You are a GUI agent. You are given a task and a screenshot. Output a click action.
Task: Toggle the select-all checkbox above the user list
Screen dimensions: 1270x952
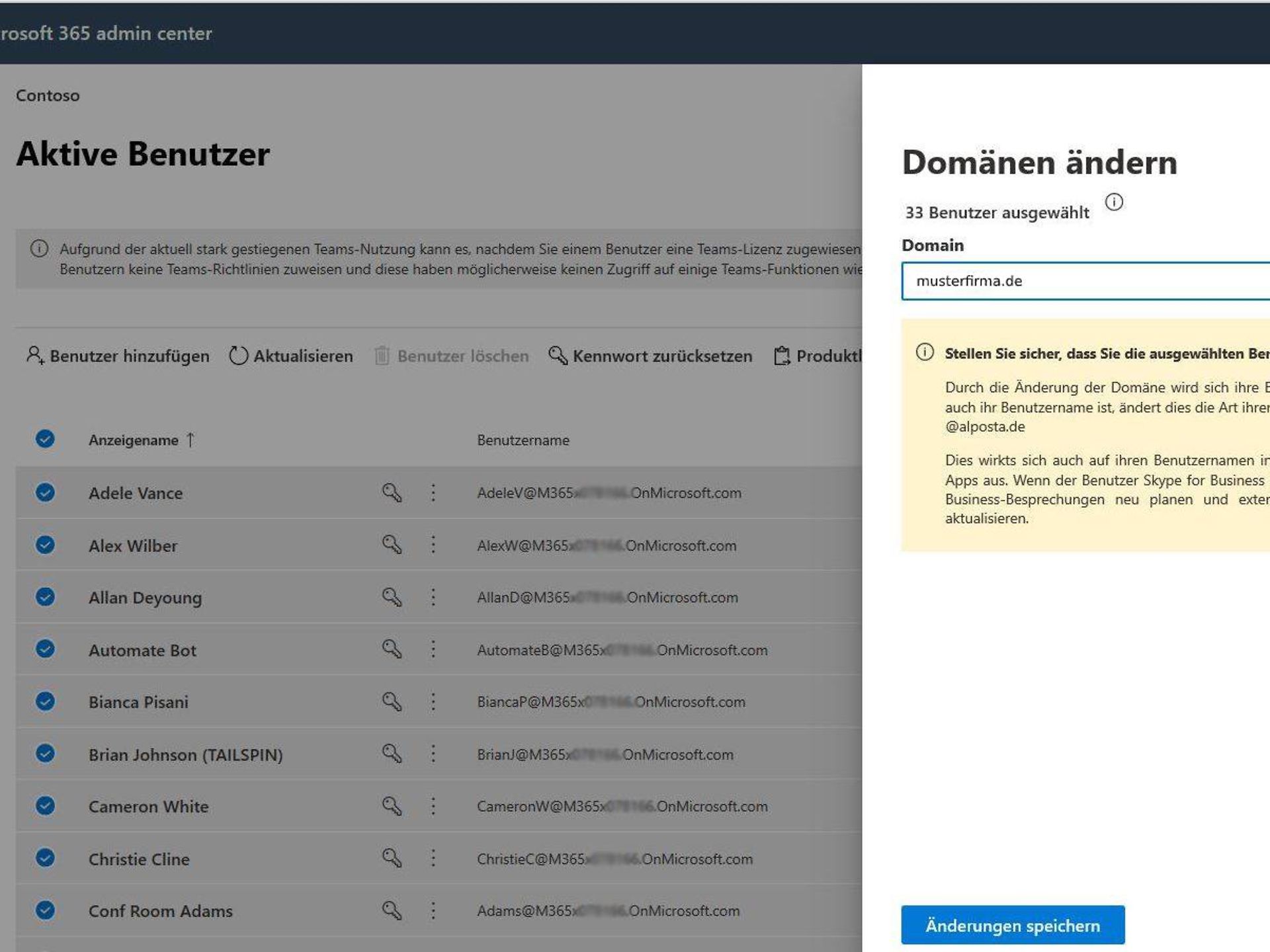[44, 440]
